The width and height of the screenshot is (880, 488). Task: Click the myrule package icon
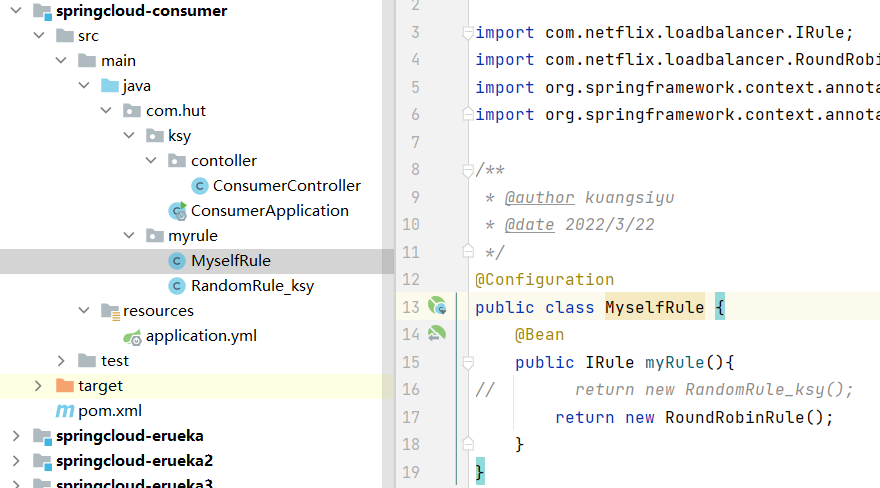coord(154,236)
